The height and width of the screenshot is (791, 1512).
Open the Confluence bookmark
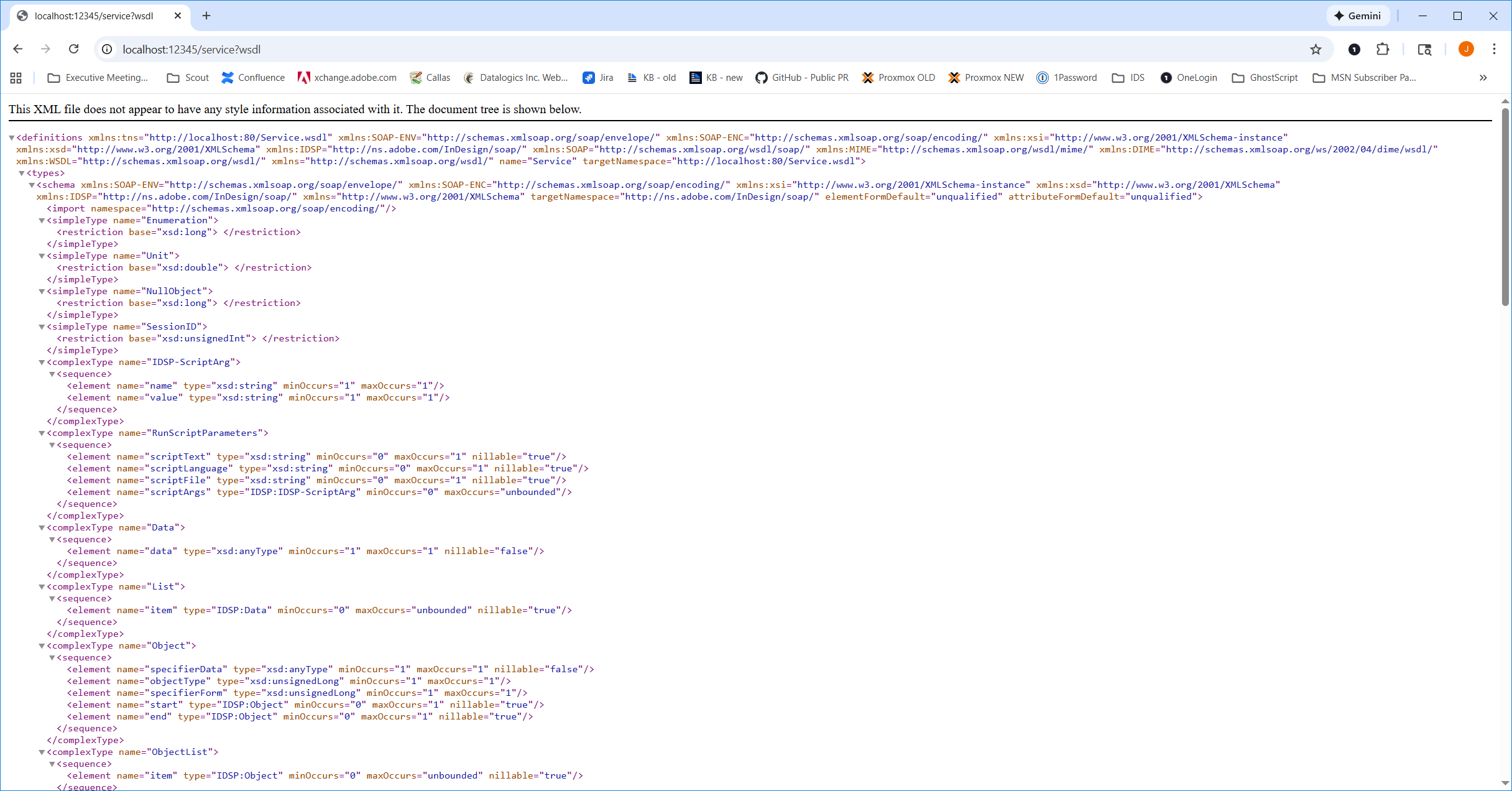(x=253, y=78)
